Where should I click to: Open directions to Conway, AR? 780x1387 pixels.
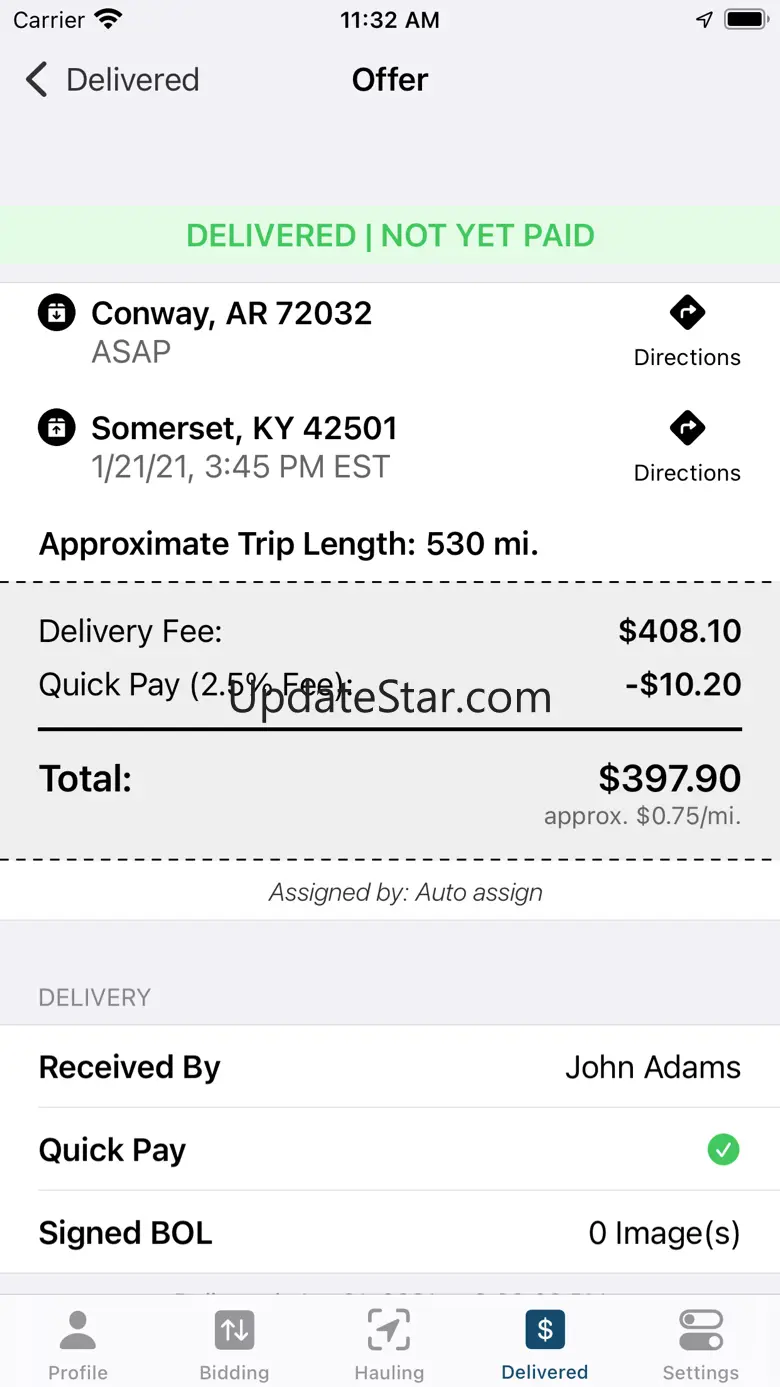687,332
